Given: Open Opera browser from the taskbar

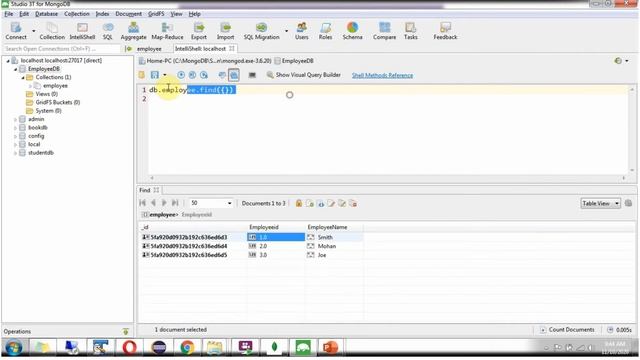Looking at the screenshot, I should tap(129, 348).
